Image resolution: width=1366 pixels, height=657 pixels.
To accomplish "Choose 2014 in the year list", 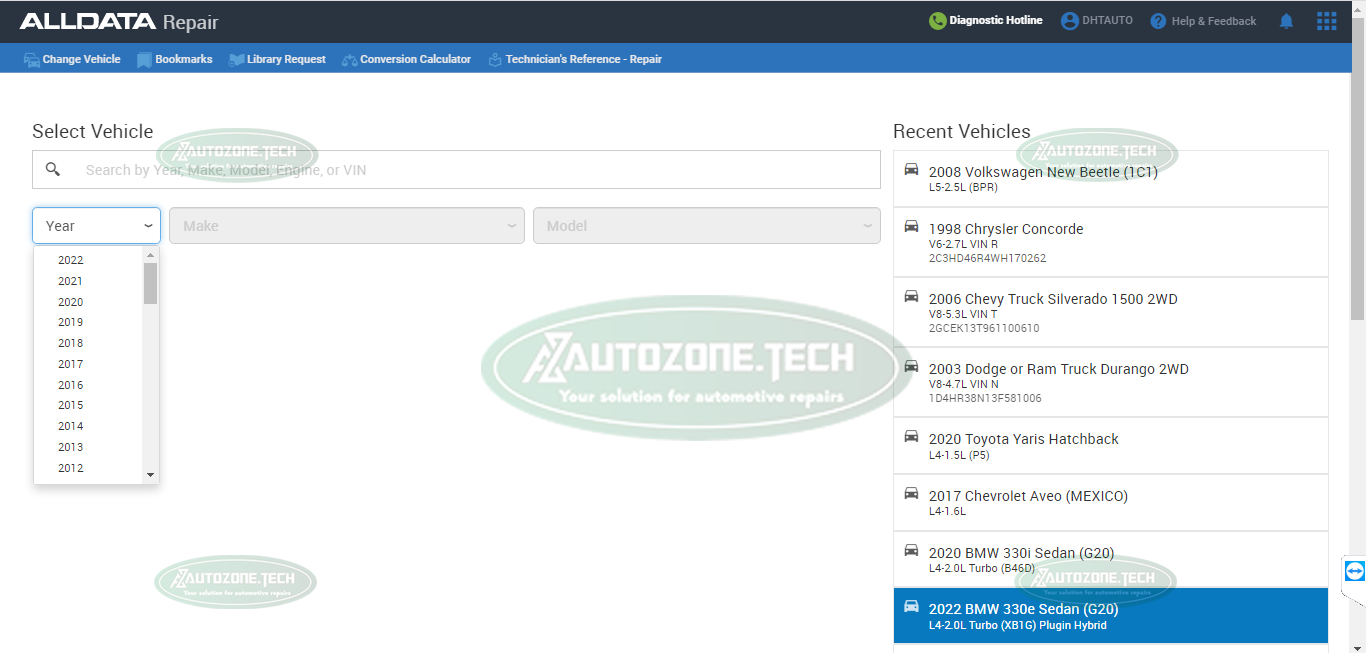I will pos(70,426).
